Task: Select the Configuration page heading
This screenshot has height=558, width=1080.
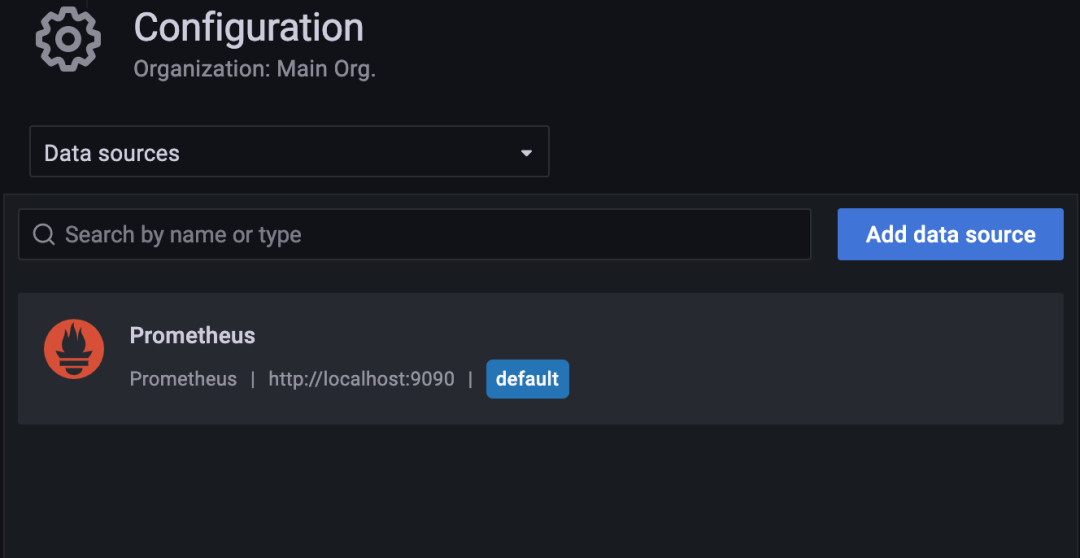Action: 248,28
